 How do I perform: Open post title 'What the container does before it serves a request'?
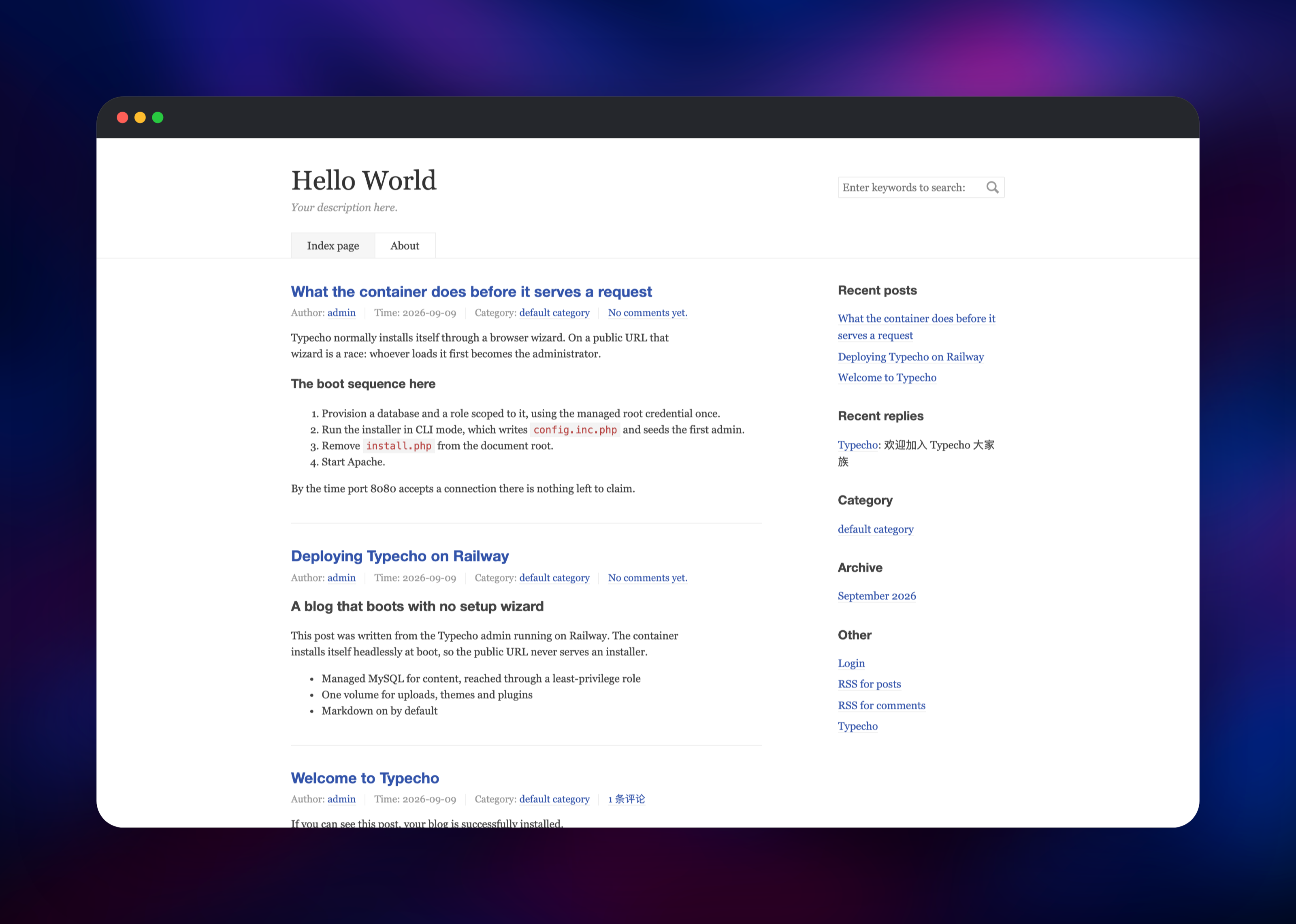click(471, 292)
